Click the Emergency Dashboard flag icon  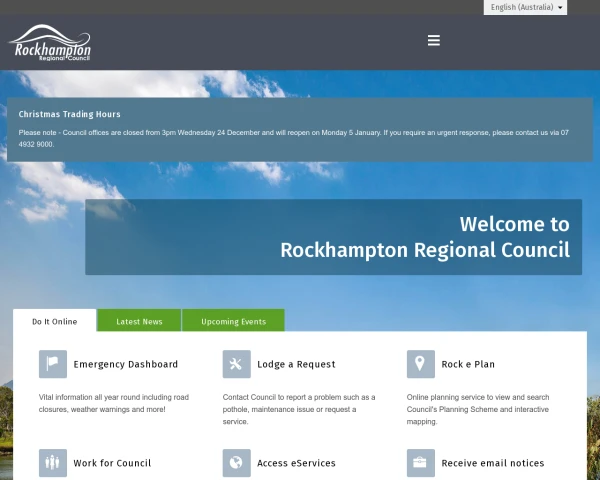pos(53,364)
